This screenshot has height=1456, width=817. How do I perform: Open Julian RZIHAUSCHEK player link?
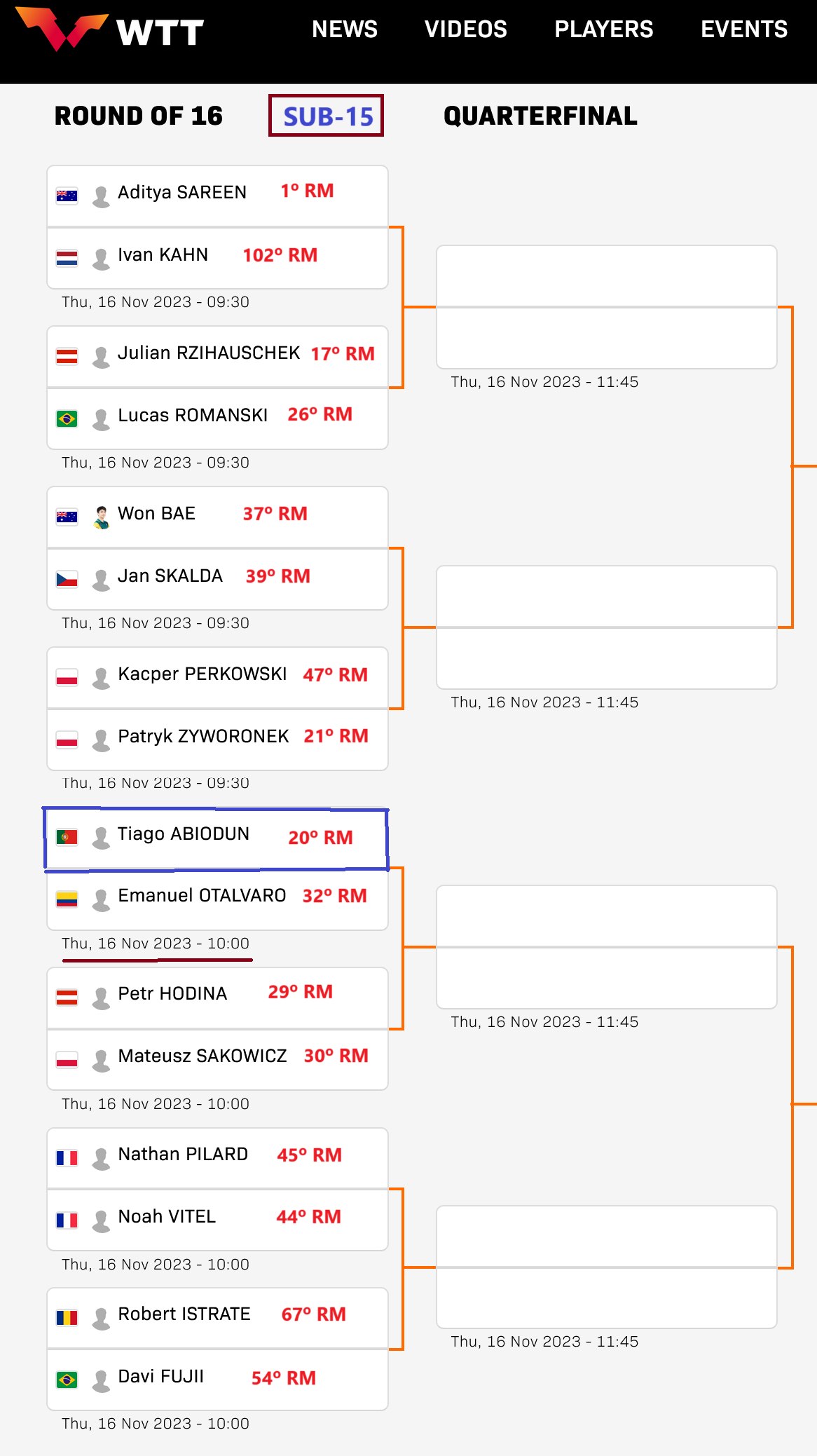(x=209, y=353)
